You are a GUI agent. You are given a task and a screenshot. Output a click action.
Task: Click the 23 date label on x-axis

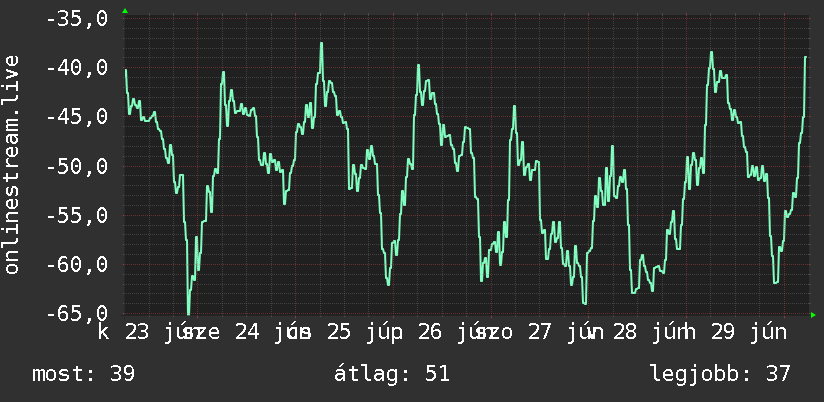tap(137, 333)
